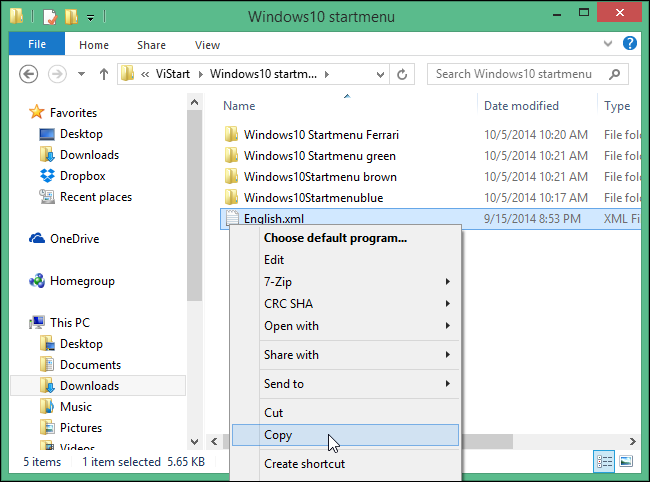
Task: Click the Dropbox icon in Favorites
Action: pos(47,176)
